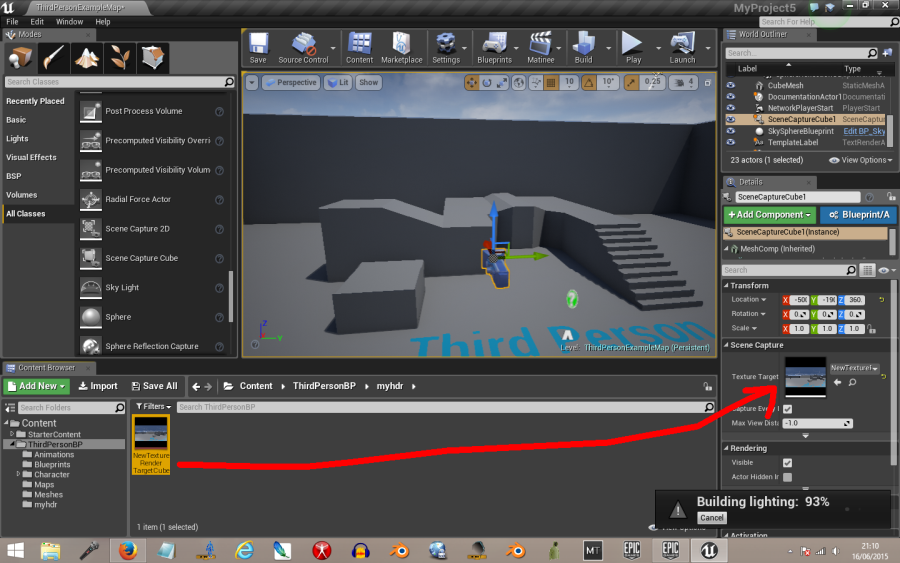
Task: Open the viewport options dropdown arrow
Action: tap(252, 83)
